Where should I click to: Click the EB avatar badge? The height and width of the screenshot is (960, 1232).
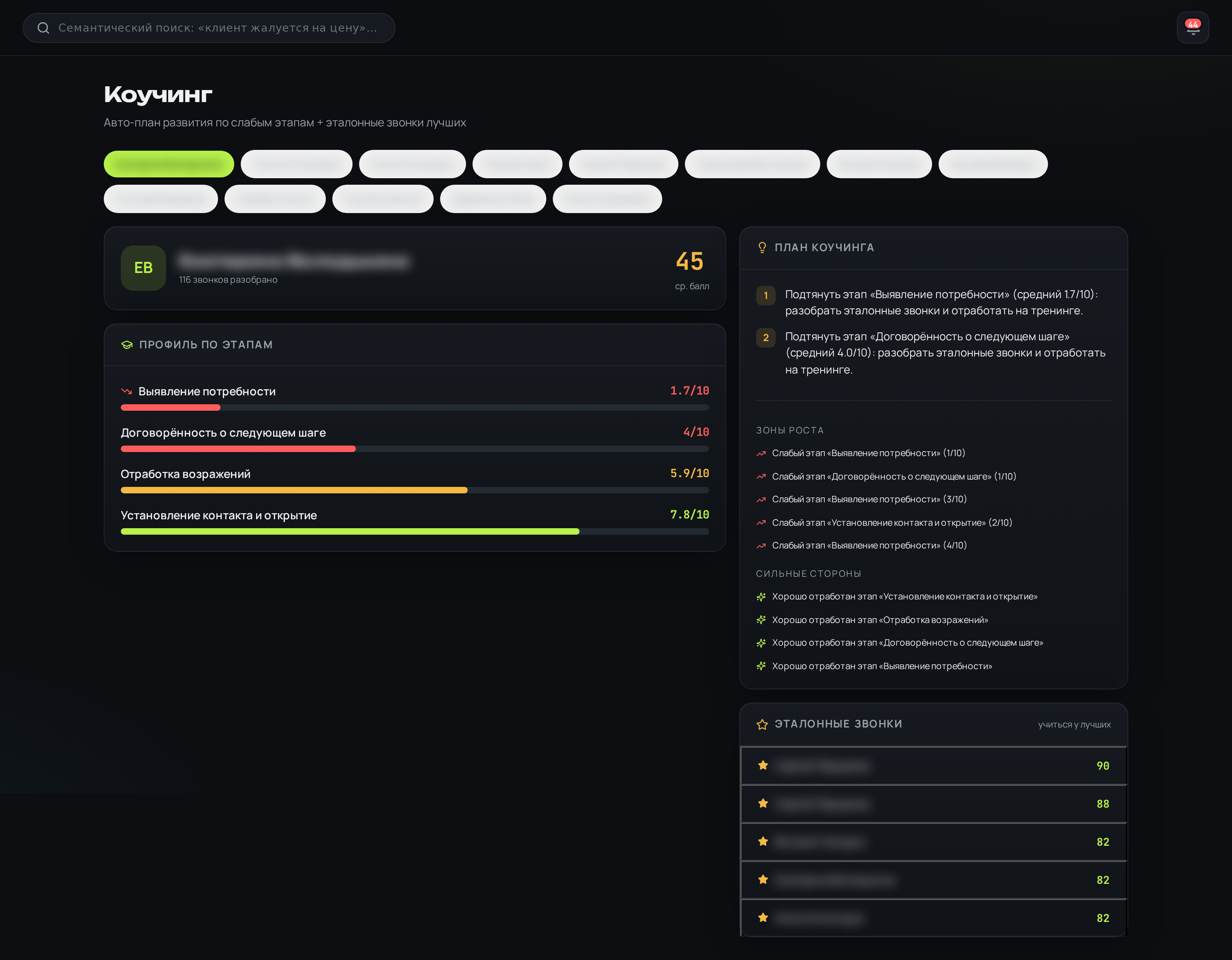[x=143, y=268]
